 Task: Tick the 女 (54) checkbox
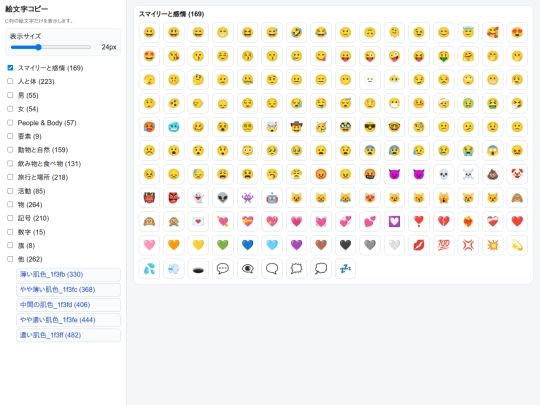pos(10,108)
